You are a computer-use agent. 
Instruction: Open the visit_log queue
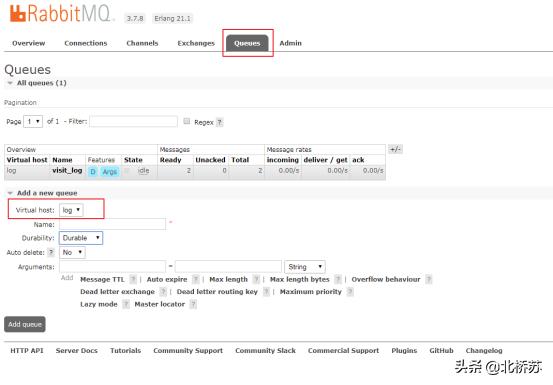pos(67,171)
